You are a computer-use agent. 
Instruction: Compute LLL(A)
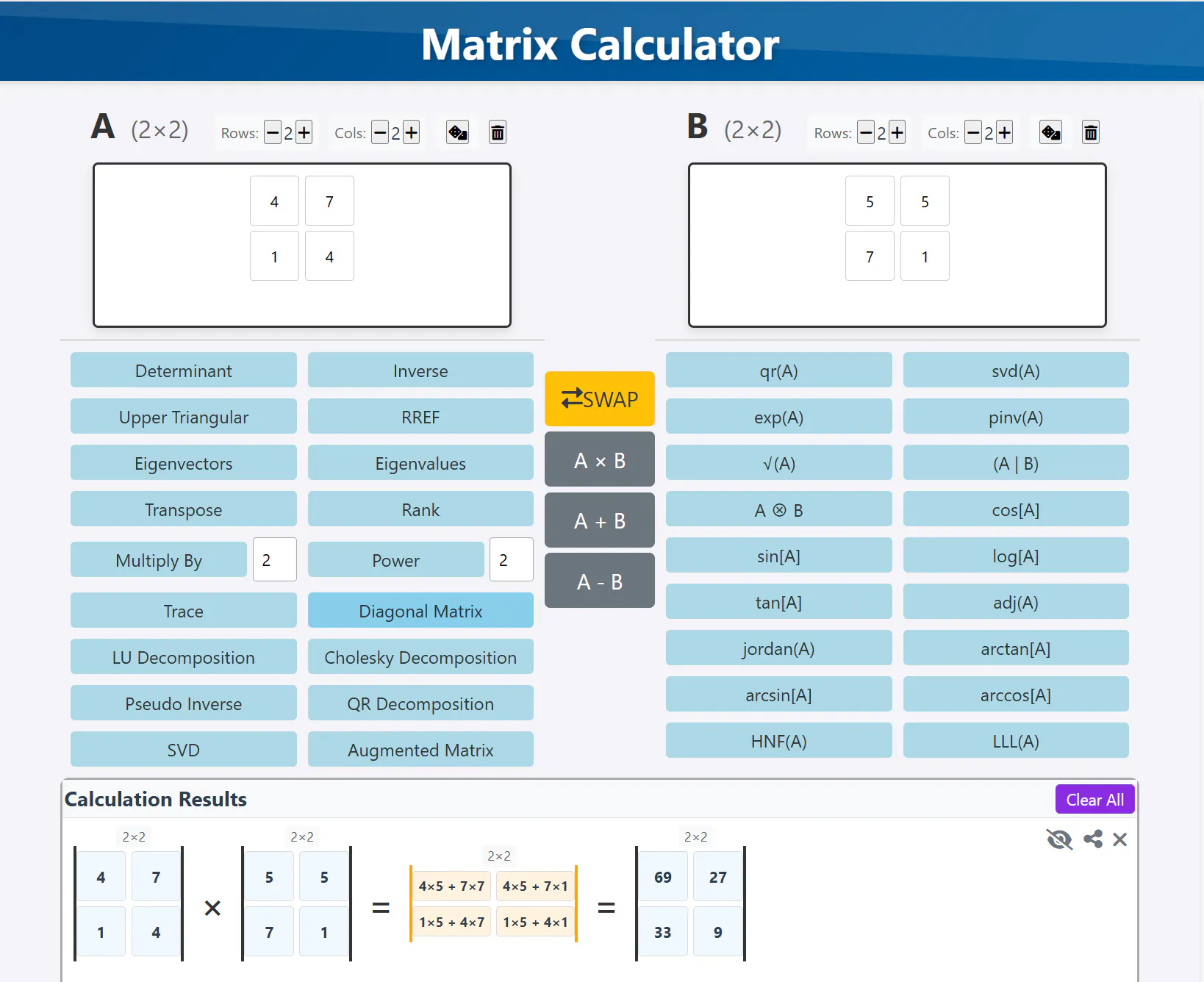[x=1016, y=741]
